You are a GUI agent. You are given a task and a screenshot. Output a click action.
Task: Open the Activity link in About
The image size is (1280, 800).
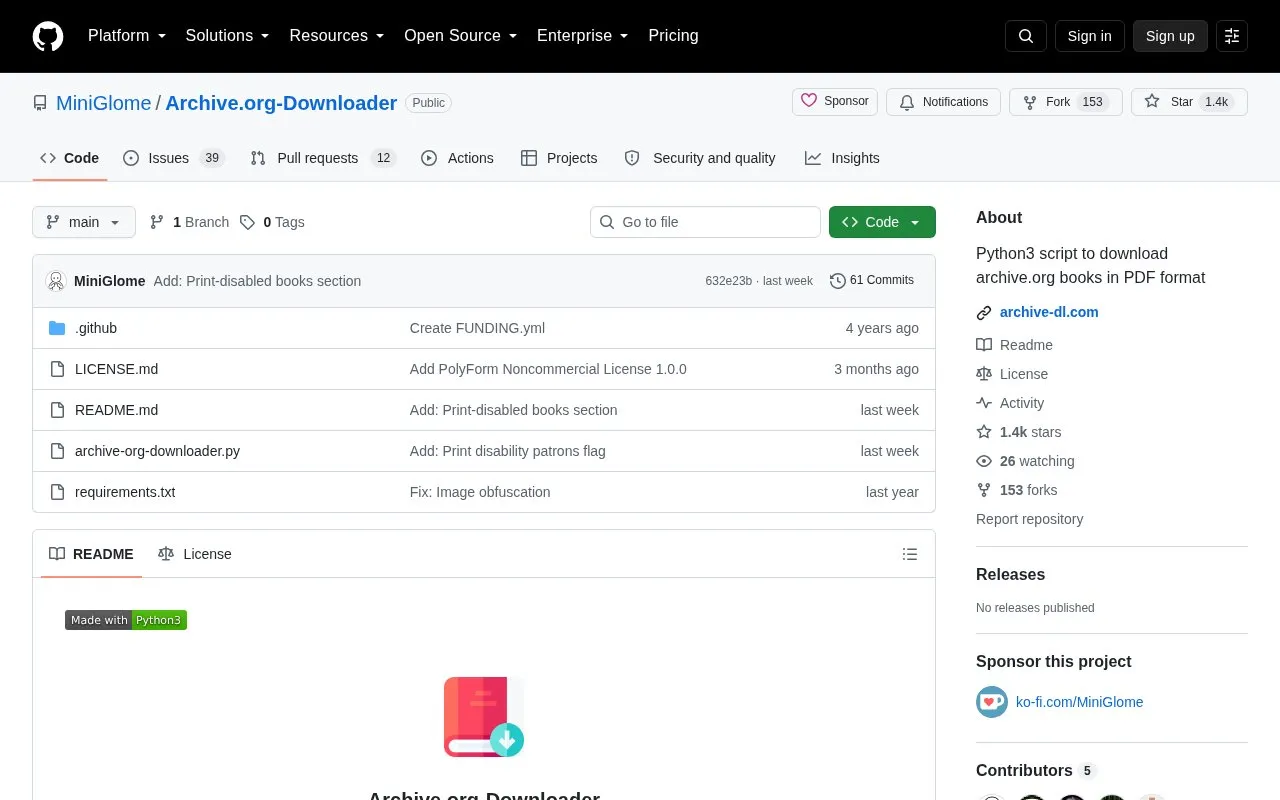[x=1010, y=403]
